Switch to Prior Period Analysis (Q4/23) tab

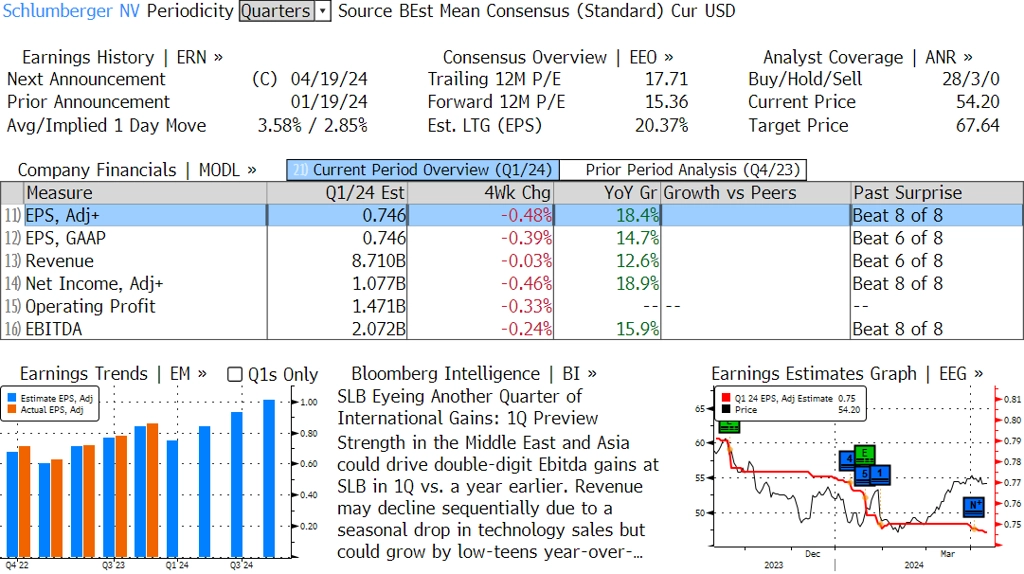coord(684,170)
